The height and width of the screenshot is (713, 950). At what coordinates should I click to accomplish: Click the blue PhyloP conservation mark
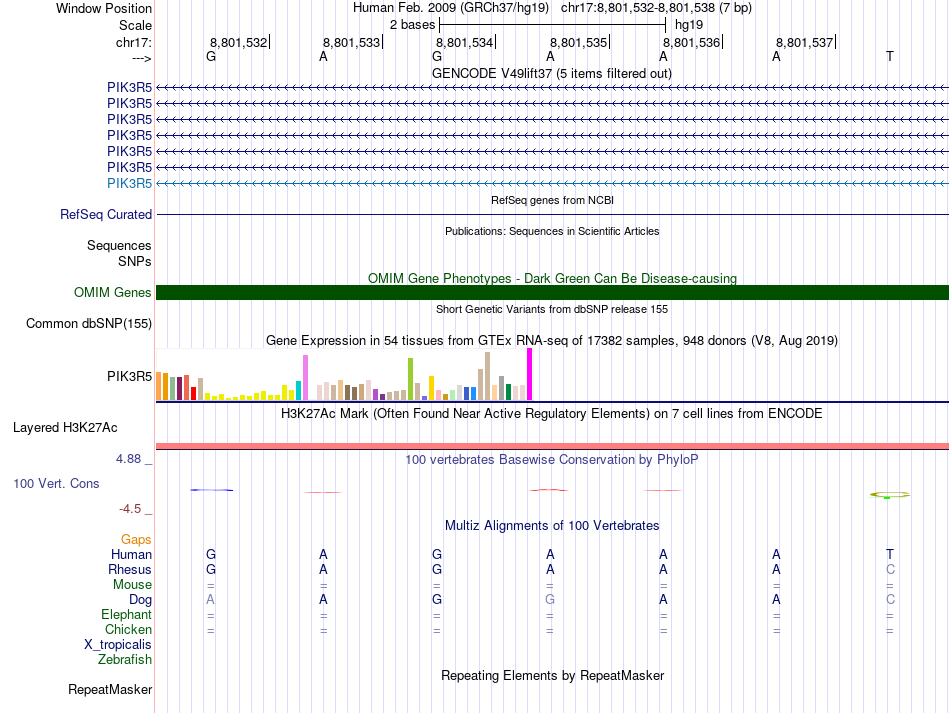tap(211, 489)
